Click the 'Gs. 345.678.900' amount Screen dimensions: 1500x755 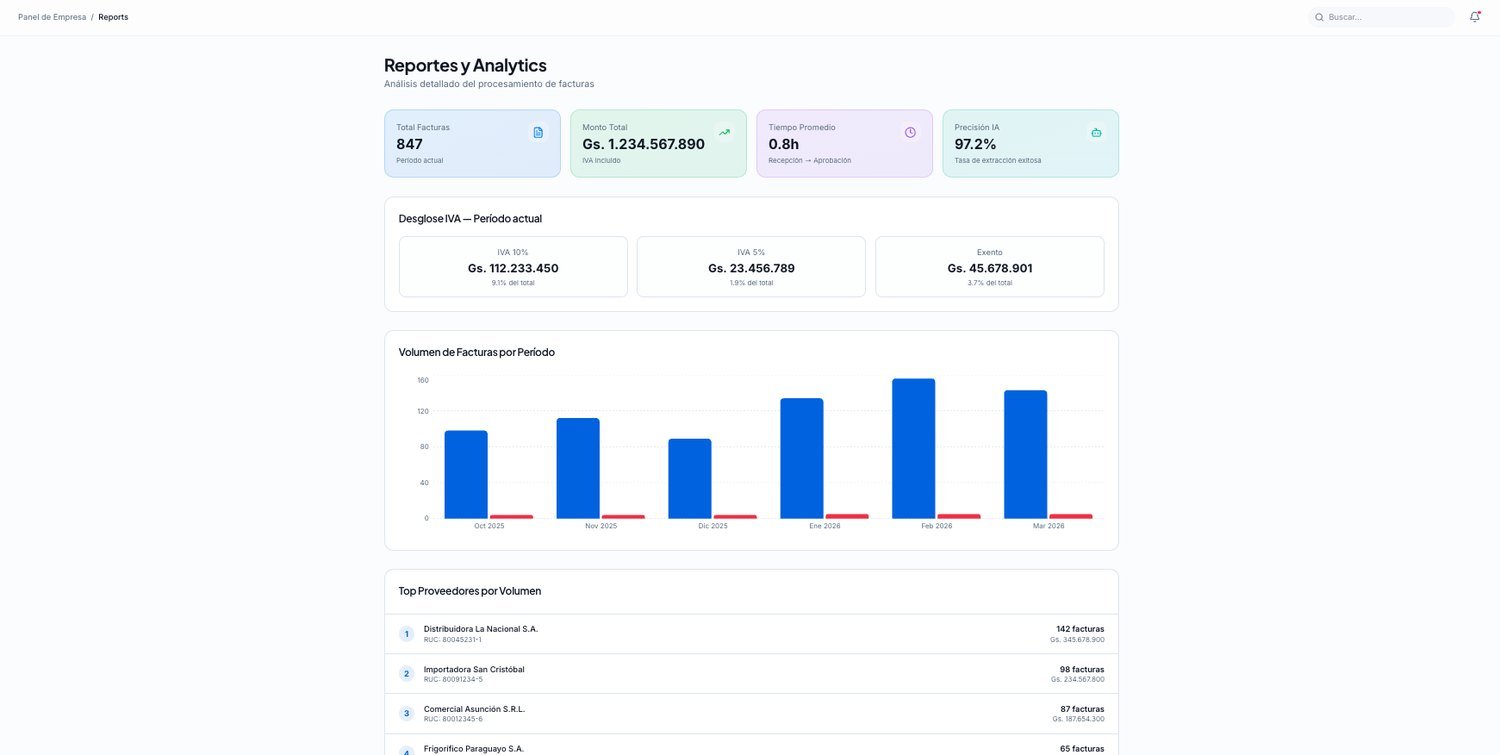(1077, 639)
